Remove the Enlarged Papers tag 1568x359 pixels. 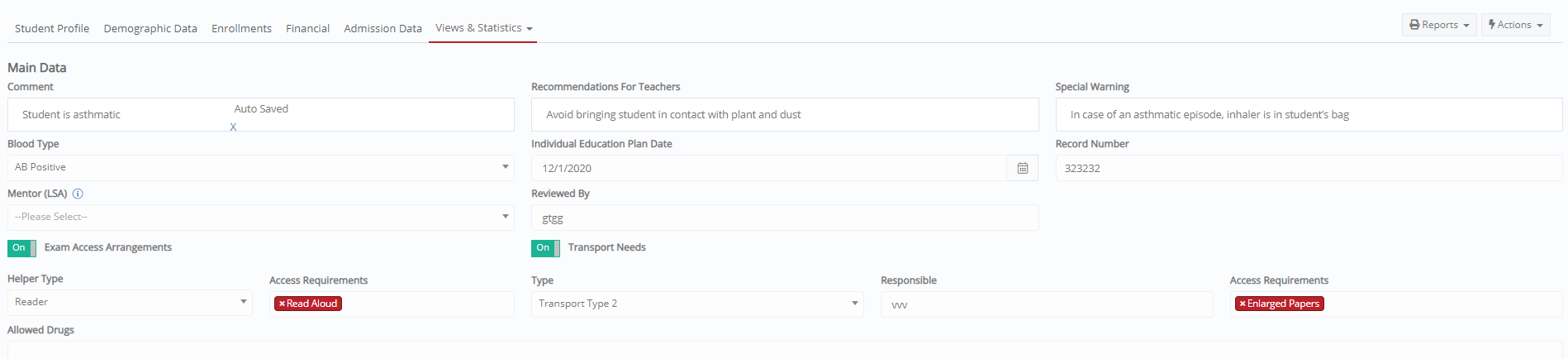pos(1243,304)
